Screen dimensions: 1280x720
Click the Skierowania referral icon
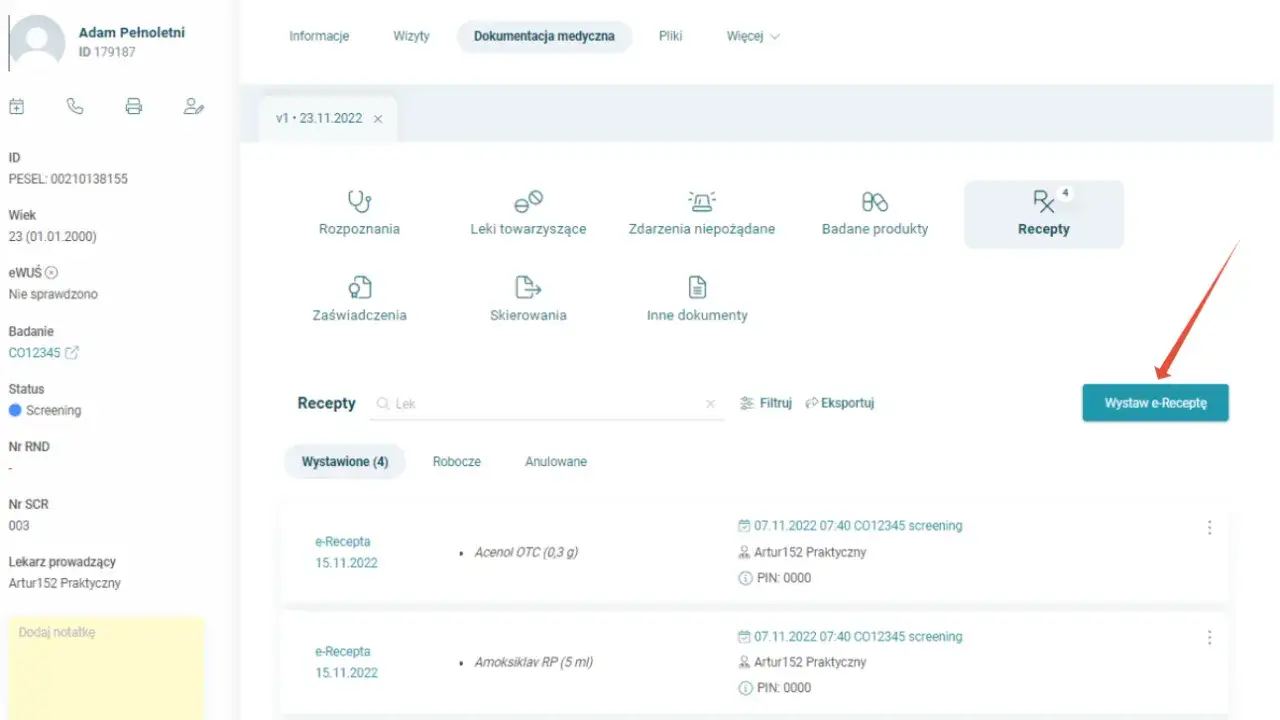point(528,288)
